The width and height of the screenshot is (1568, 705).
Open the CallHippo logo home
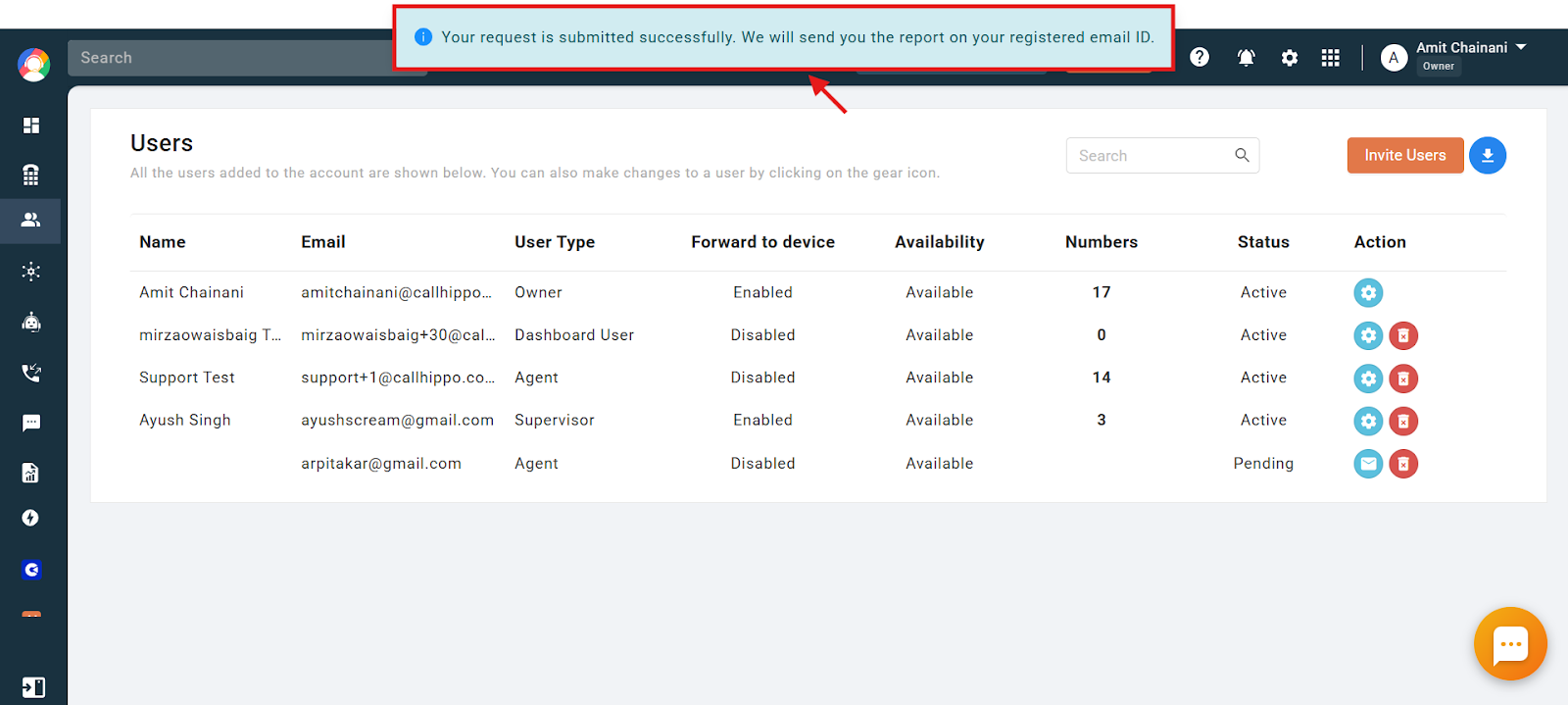pos(33,65)
